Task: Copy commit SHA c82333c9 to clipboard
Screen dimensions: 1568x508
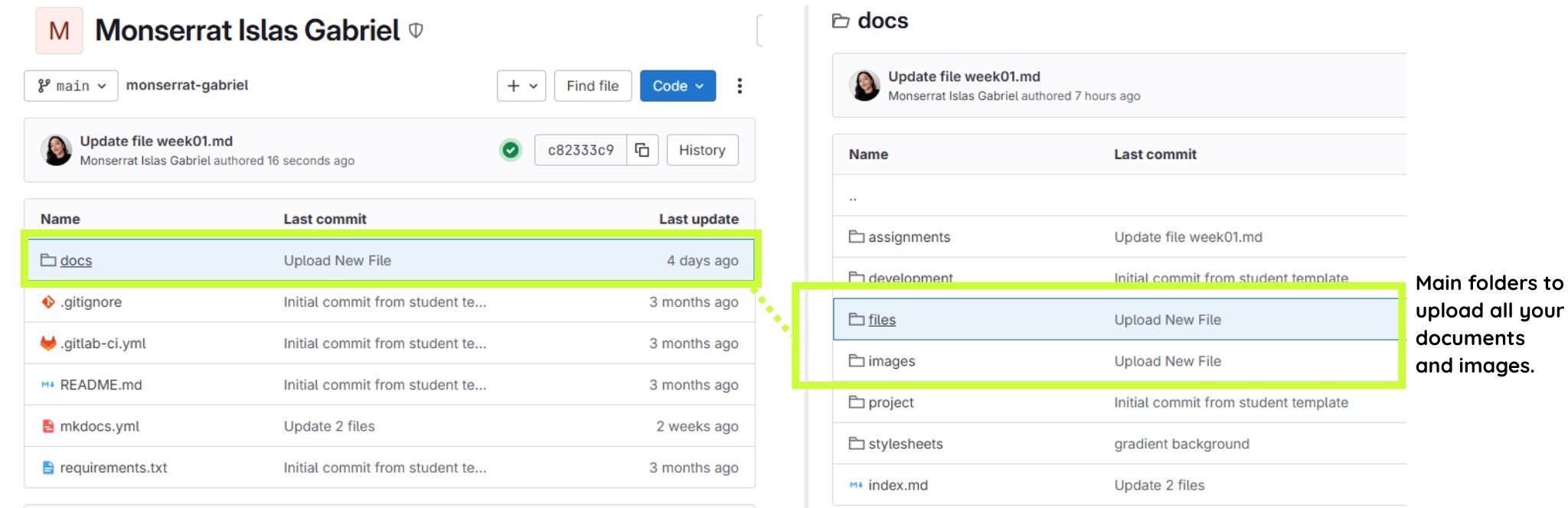Action: pos(642,150)
